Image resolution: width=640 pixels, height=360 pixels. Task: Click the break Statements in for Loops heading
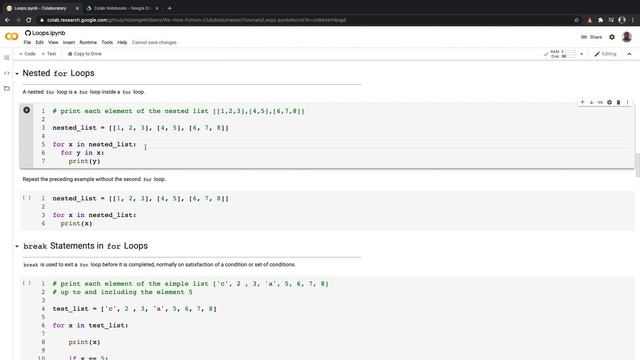86,246
